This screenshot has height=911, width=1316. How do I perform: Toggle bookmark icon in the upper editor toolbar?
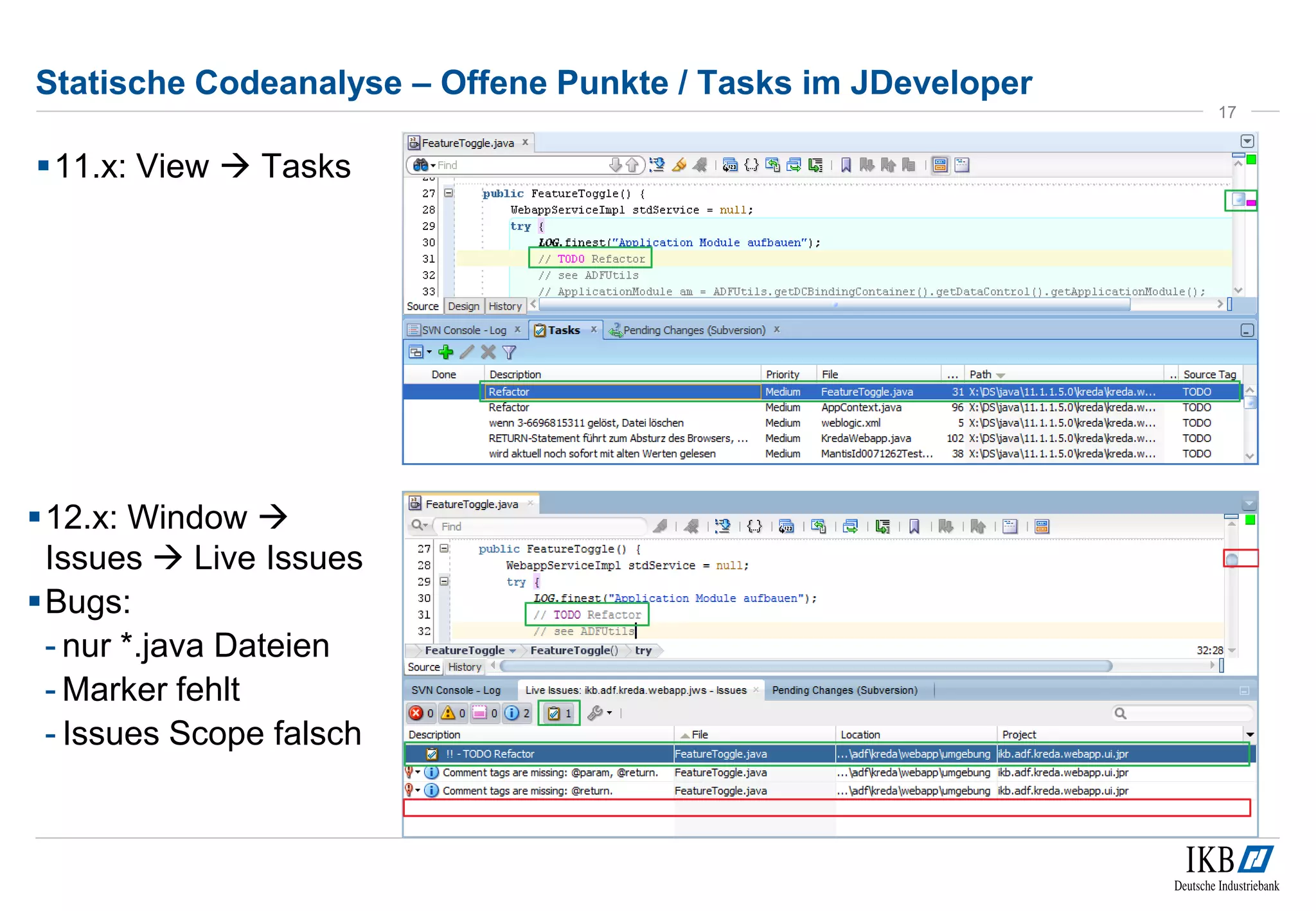pyautogui.click(x=846, y=165)
